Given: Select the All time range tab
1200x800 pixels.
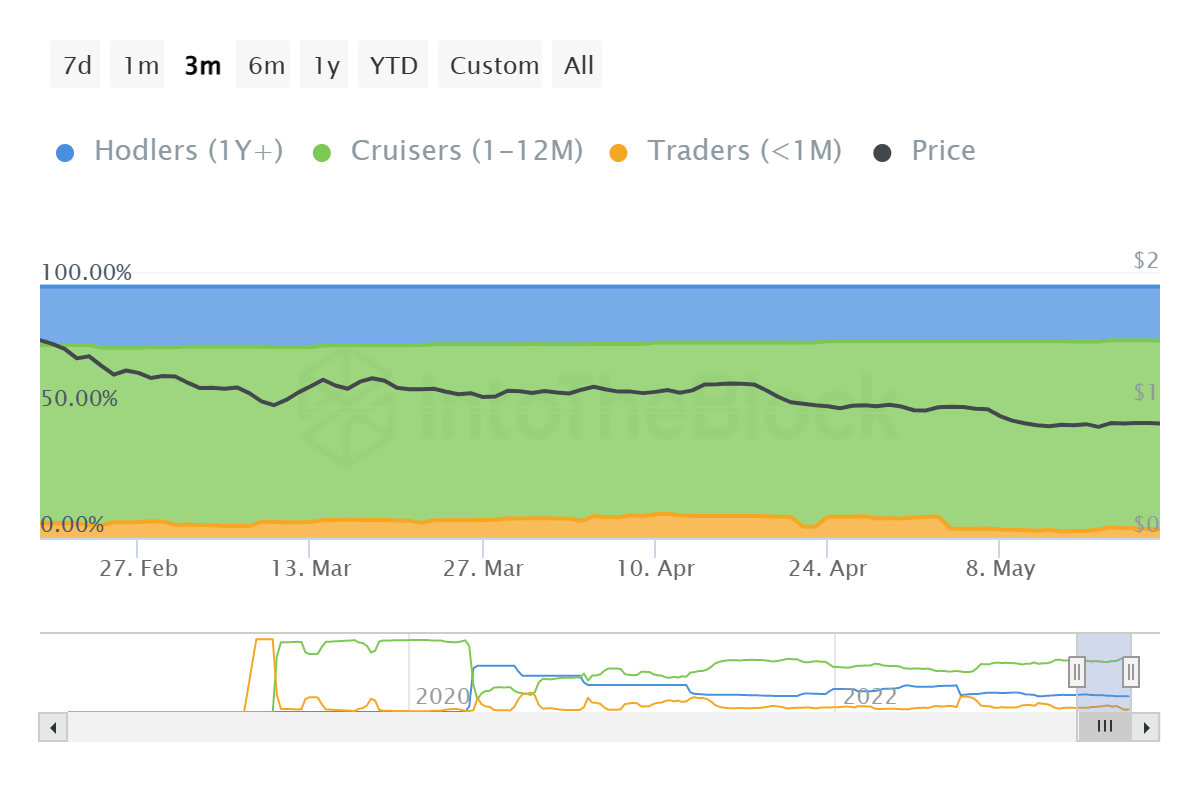Looking at the screenshot, I should pos(577,64).
